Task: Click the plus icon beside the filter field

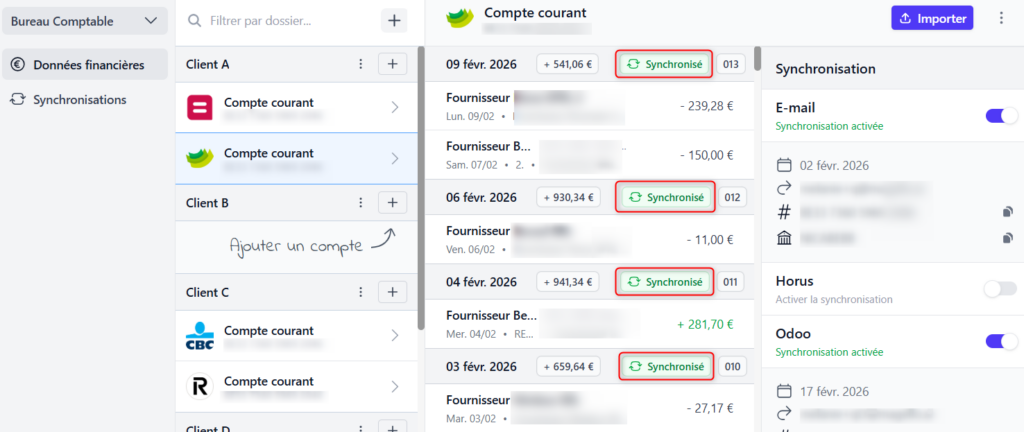Action: tap(394, 20)
